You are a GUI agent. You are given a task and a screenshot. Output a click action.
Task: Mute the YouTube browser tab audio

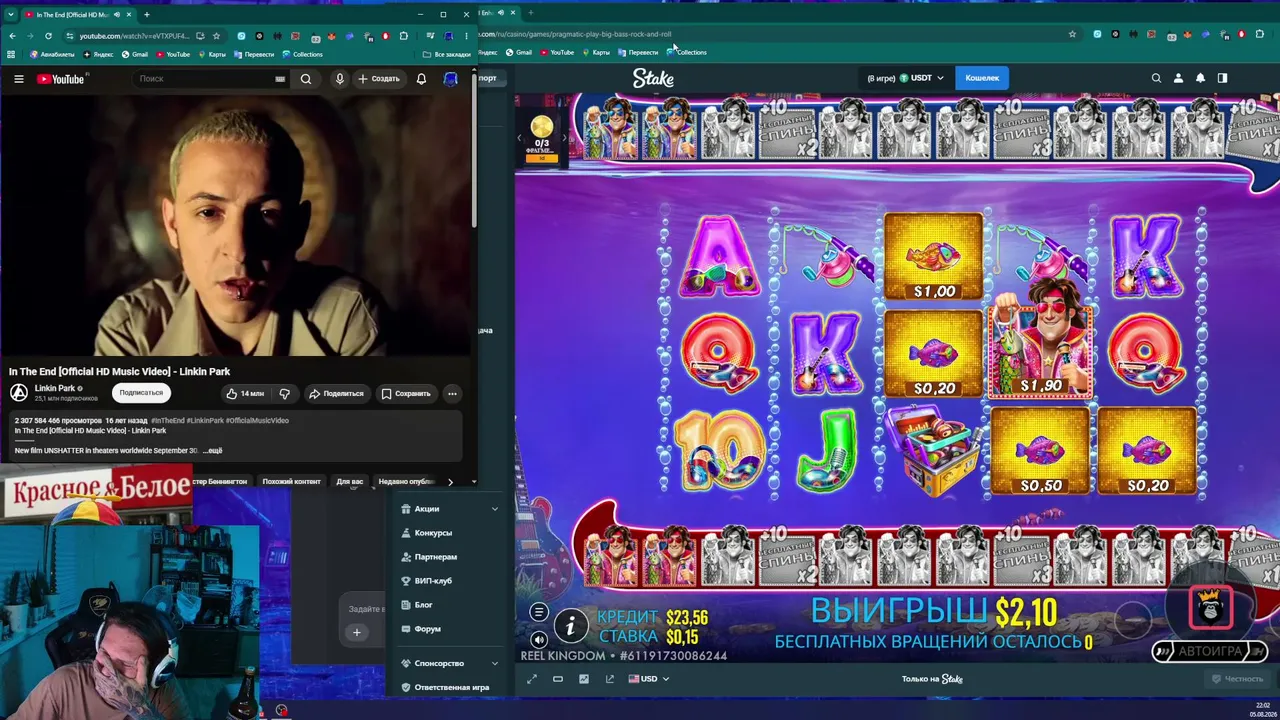coord(118,15)
